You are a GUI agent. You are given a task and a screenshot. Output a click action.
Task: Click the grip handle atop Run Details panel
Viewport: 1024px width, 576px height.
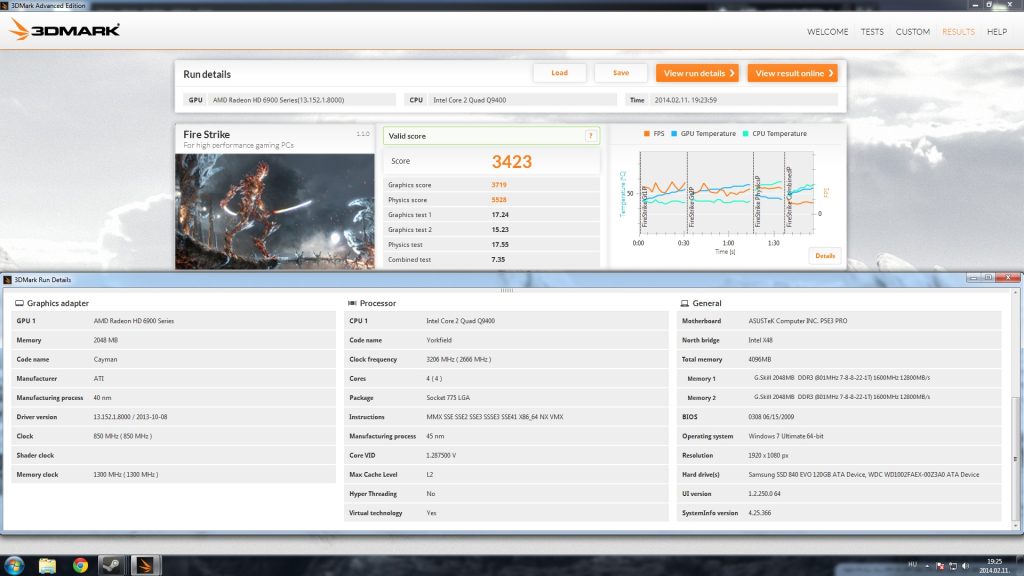(x=507, y=290)
